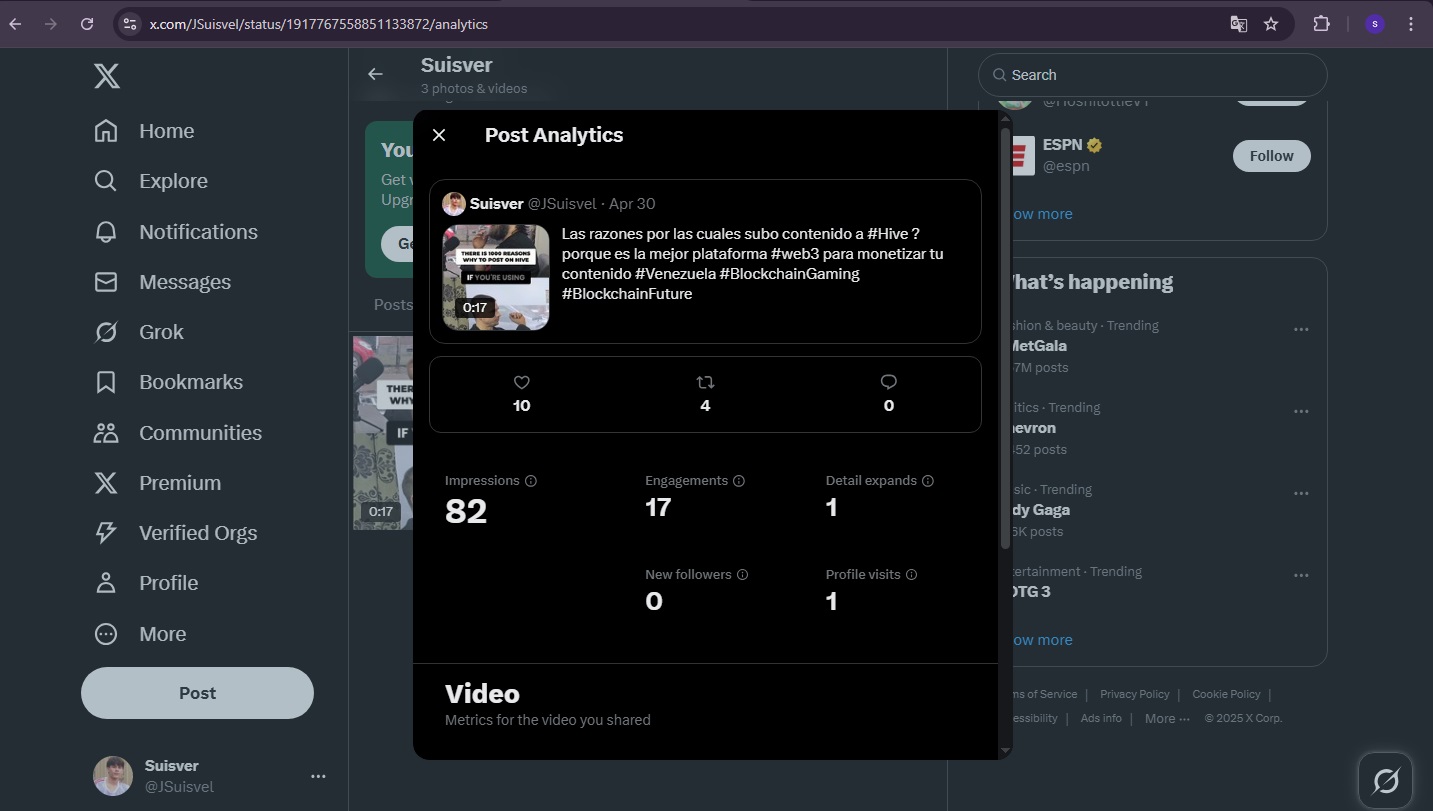
Task: Click the Chrome address bar URL
Action: [x=319, y=24]
